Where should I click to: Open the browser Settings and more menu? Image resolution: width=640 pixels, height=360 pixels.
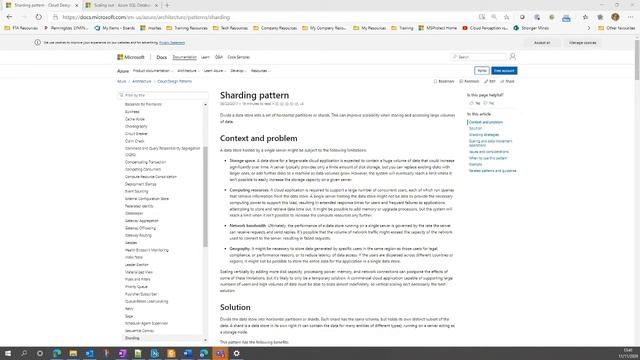[631, 17]
